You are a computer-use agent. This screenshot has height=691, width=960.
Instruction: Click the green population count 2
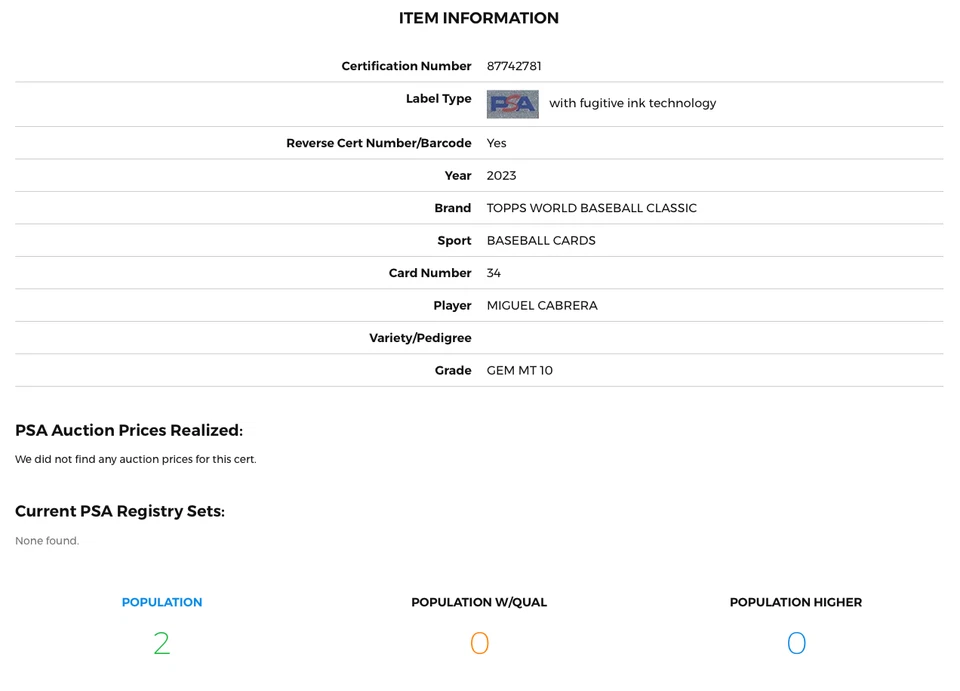coord(162,643)
